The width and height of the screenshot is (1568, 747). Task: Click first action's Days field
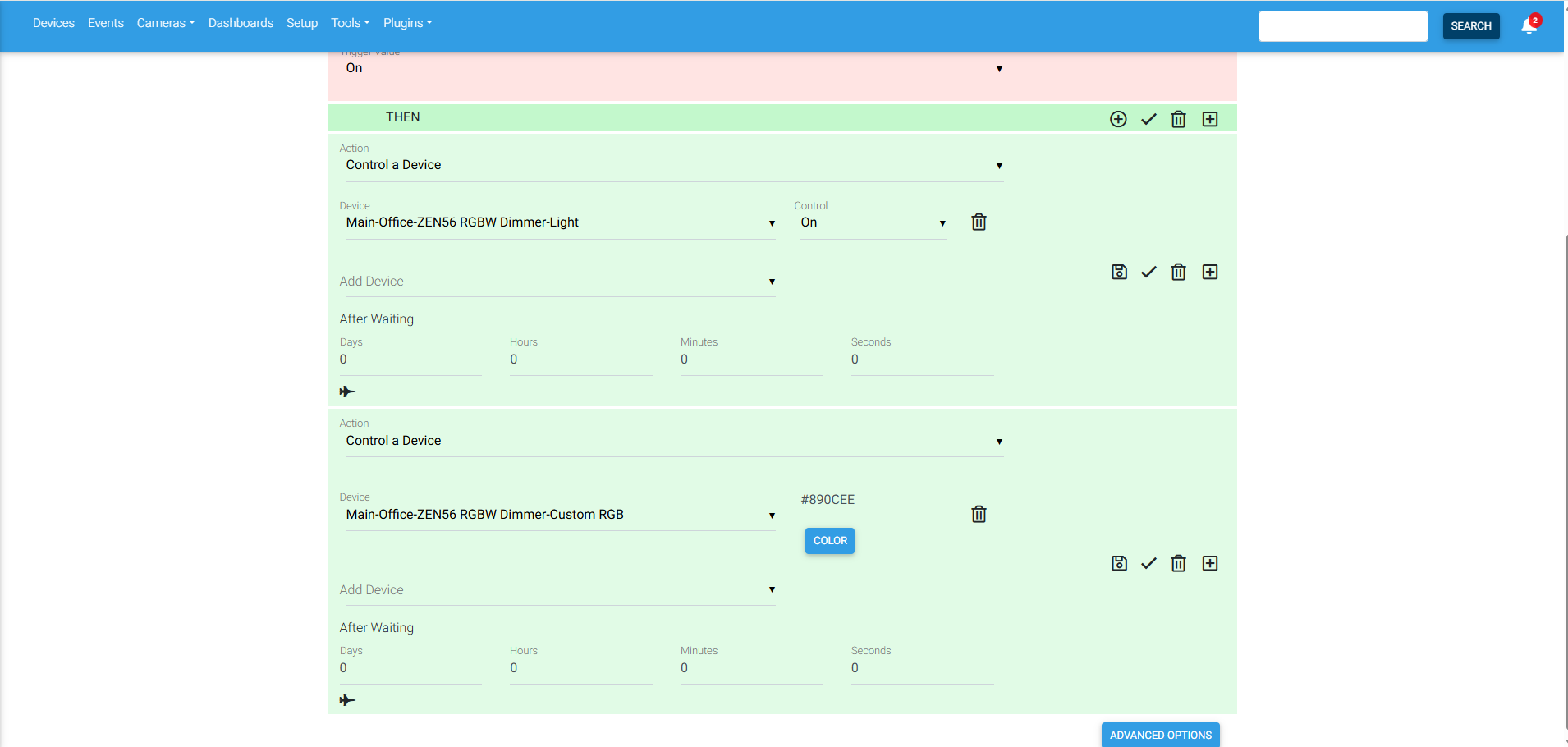click(410, 360)
